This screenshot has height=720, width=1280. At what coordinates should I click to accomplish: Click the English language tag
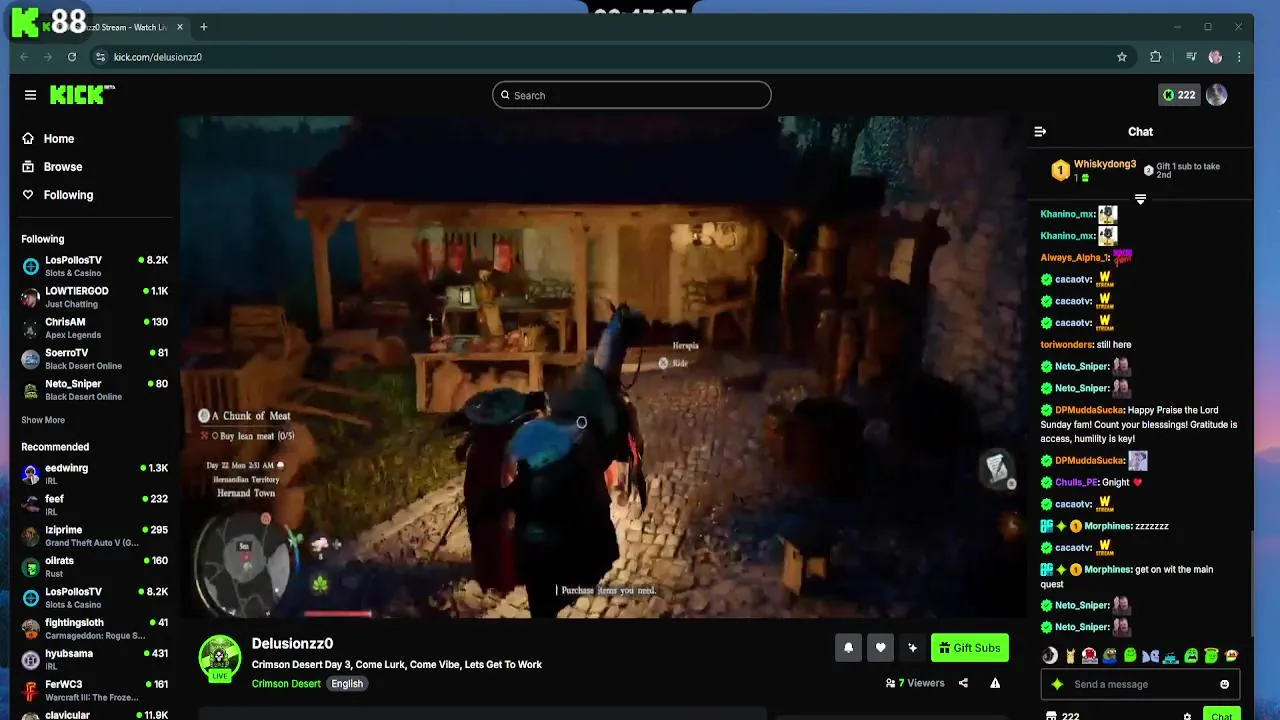(x=347, y=684)
